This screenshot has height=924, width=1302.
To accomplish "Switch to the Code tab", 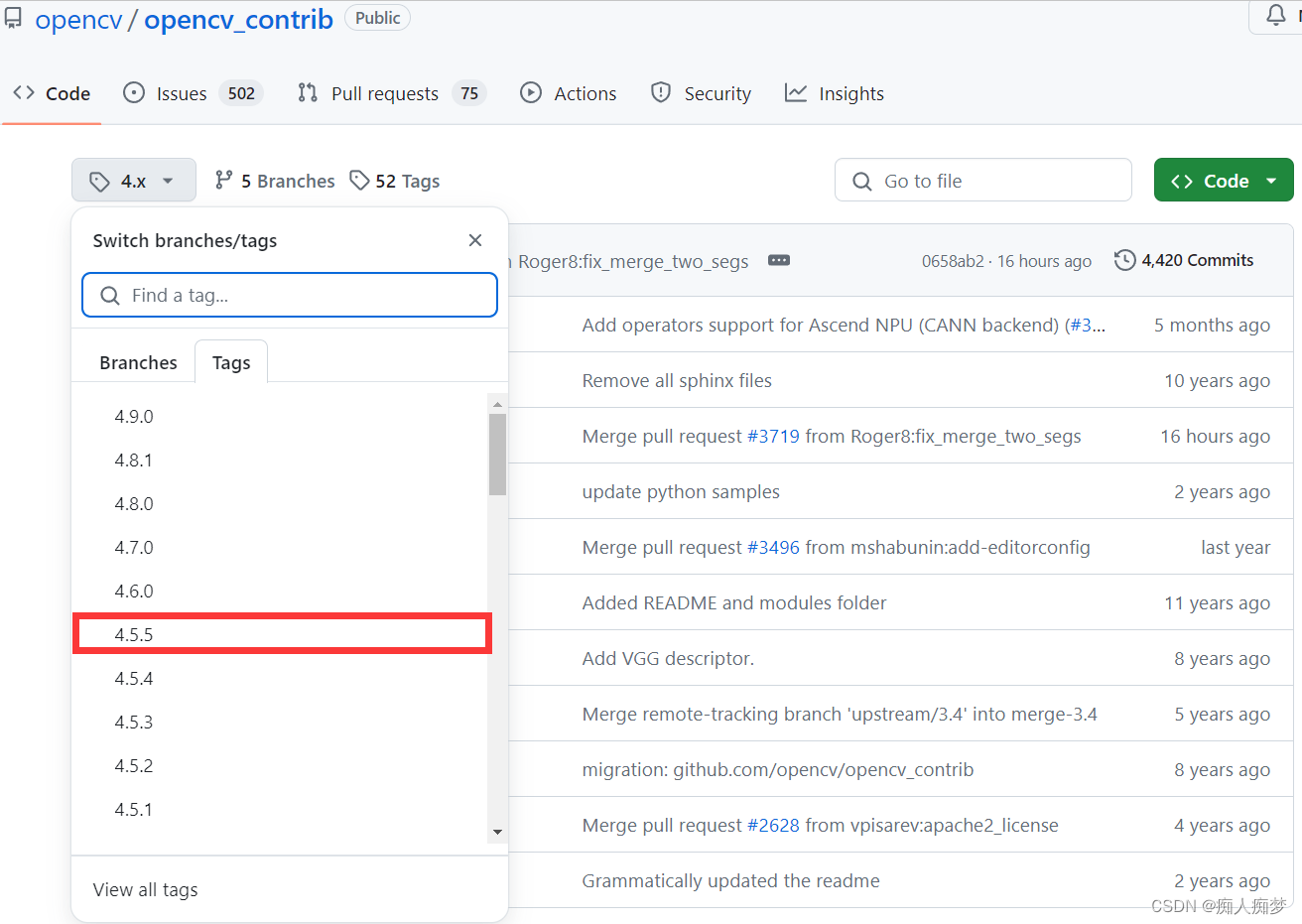I will click(52, 93).
